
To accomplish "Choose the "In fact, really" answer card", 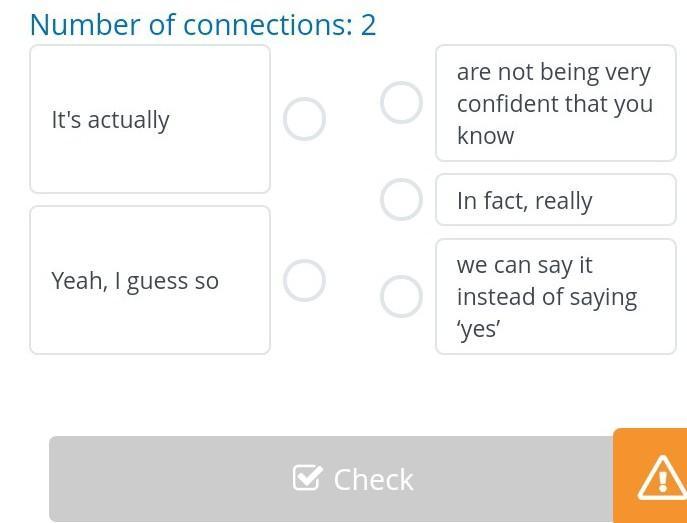I will pos(555,200).
